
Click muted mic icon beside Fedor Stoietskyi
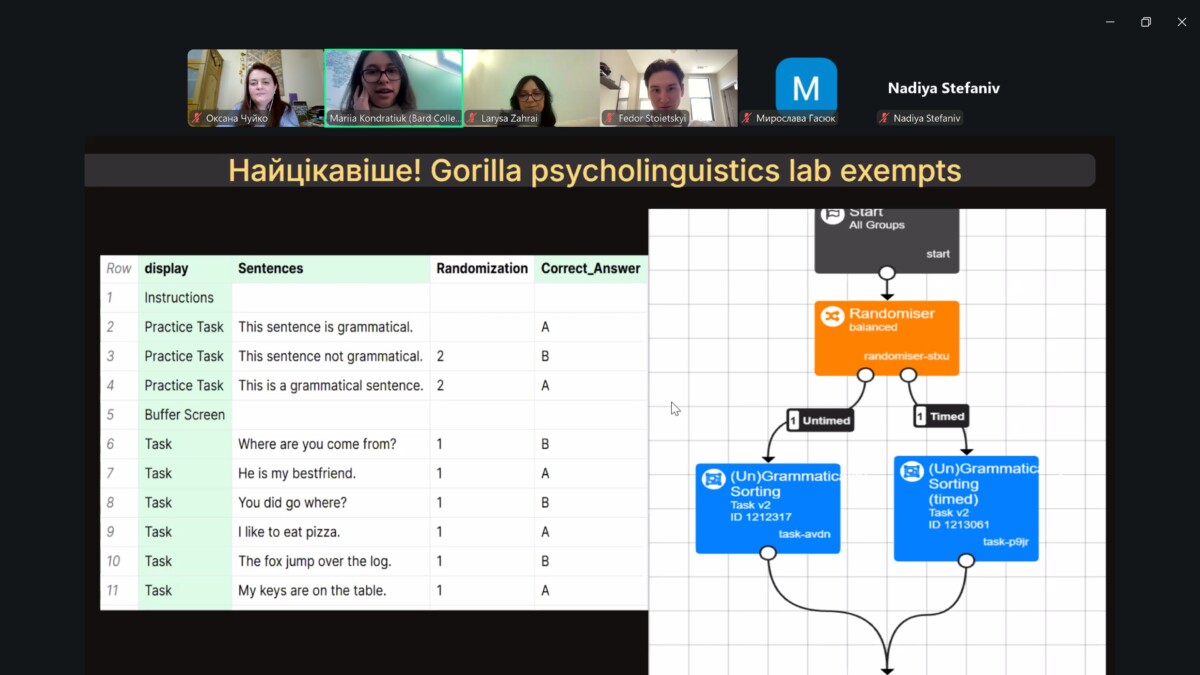(609, 118)
